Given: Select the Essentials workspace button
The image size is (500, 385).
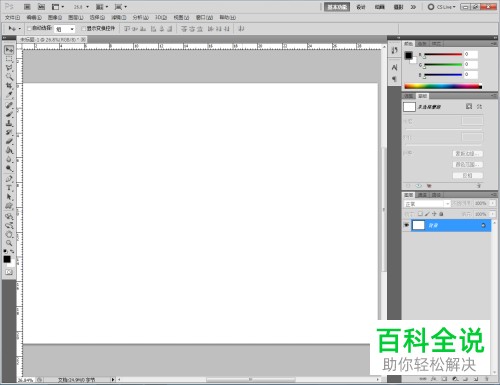Looking at the screenshot, I should pyautogui.click(x=337, y=7).
